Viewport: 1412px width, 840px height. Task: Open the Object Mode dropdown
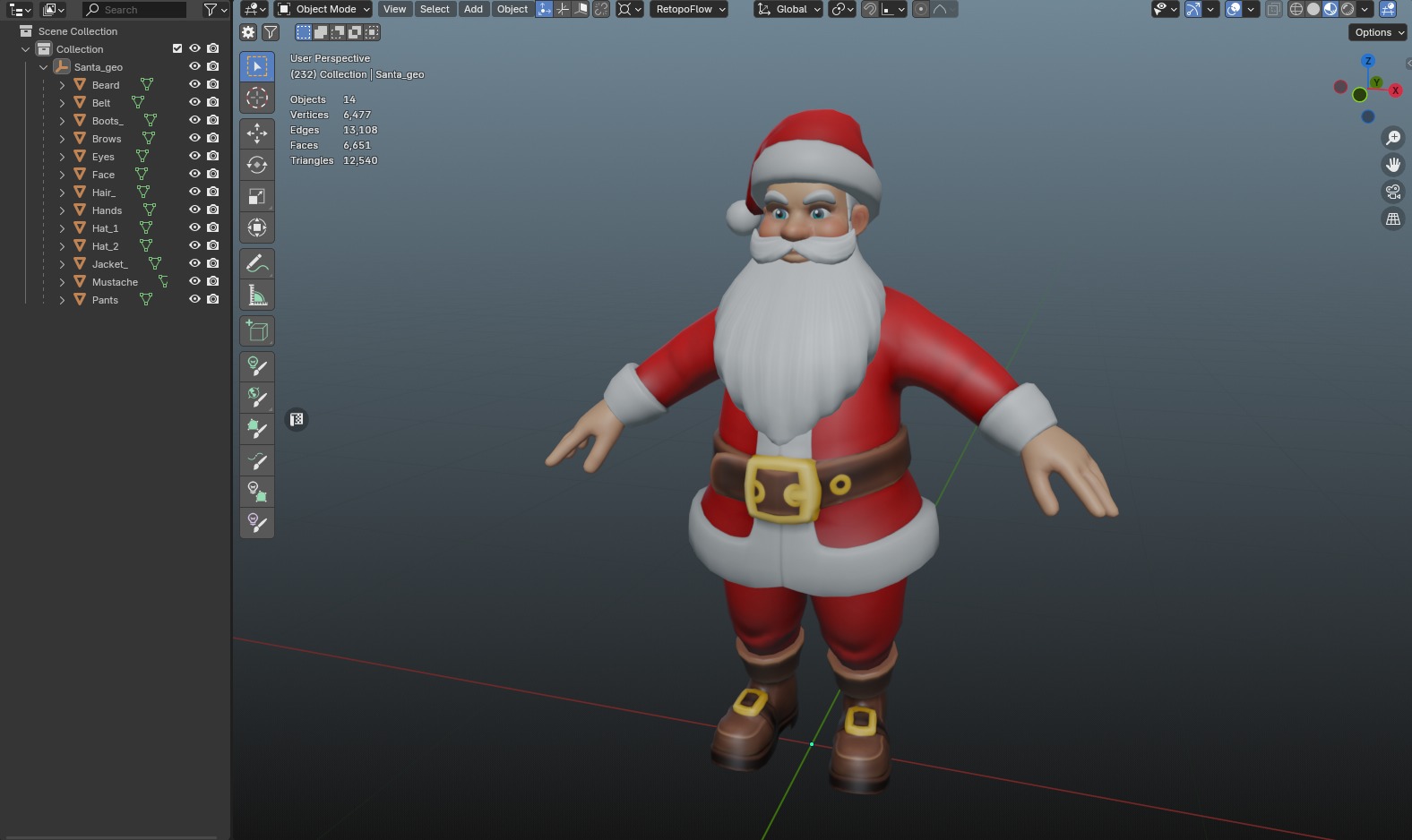point(323,9)
